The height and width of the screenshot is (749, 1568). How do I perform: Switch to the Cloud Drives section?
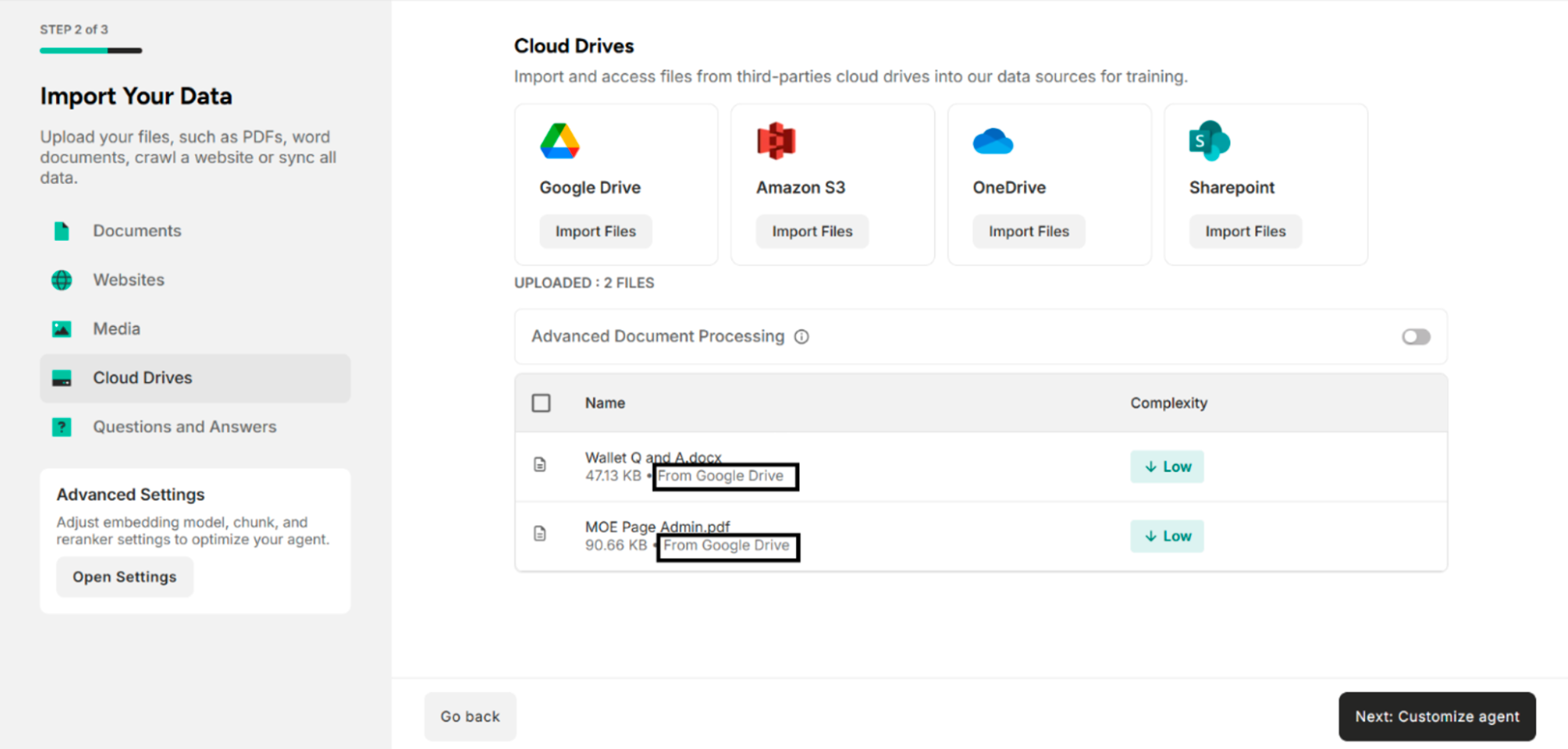142,378
